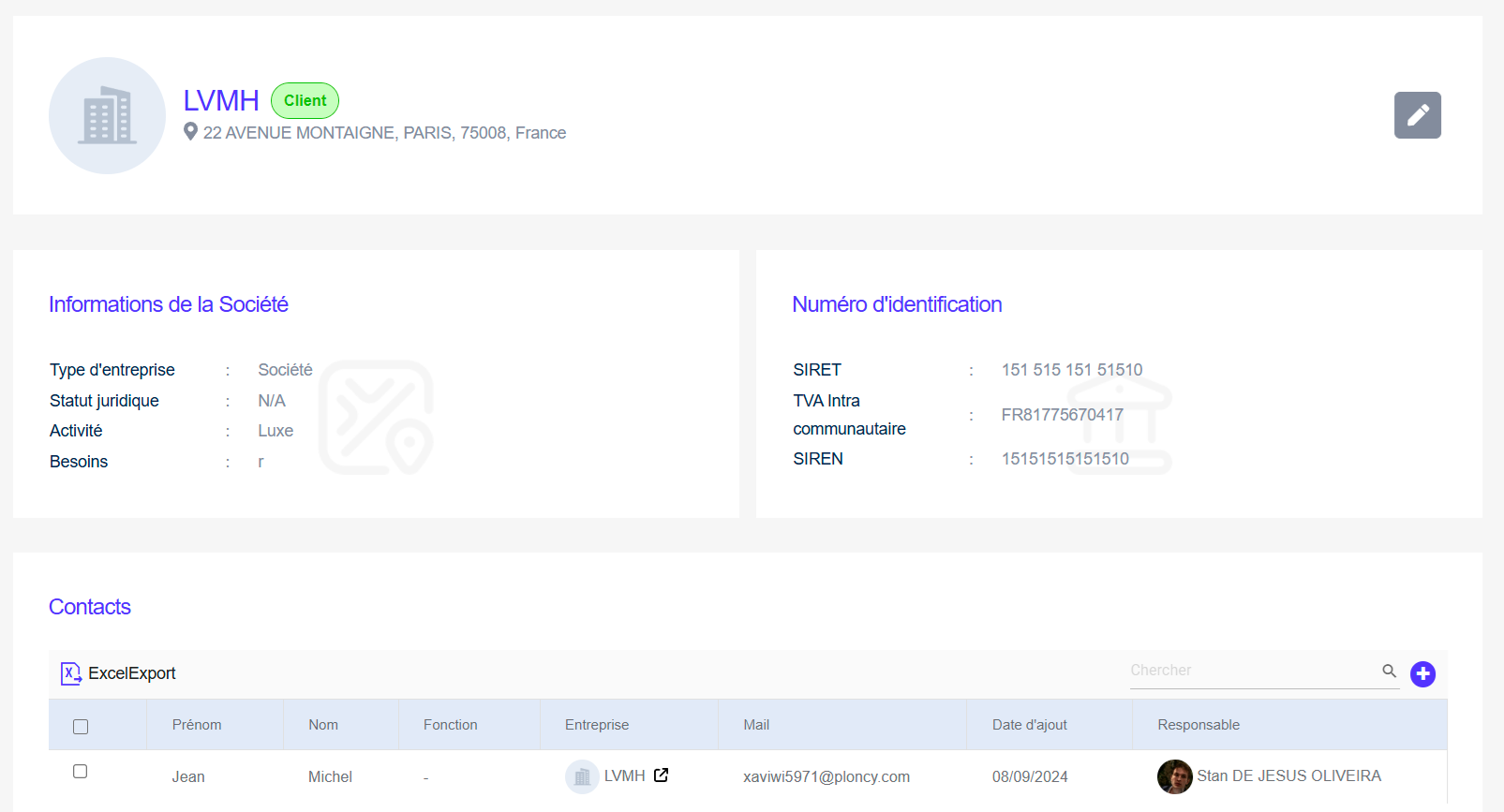
Task: Click the ExcelExport label
Action: [x=132, y=673]
